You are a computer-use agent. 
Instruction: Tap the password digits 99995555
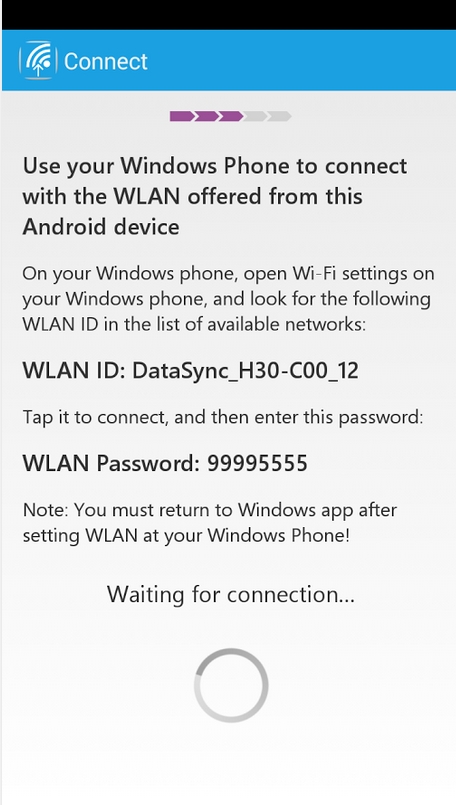pos(257,463)
